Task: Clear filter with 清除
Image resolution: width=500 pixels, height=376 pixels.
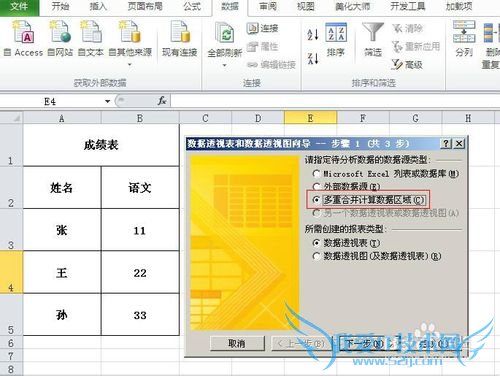Action: tap(407, 28)
